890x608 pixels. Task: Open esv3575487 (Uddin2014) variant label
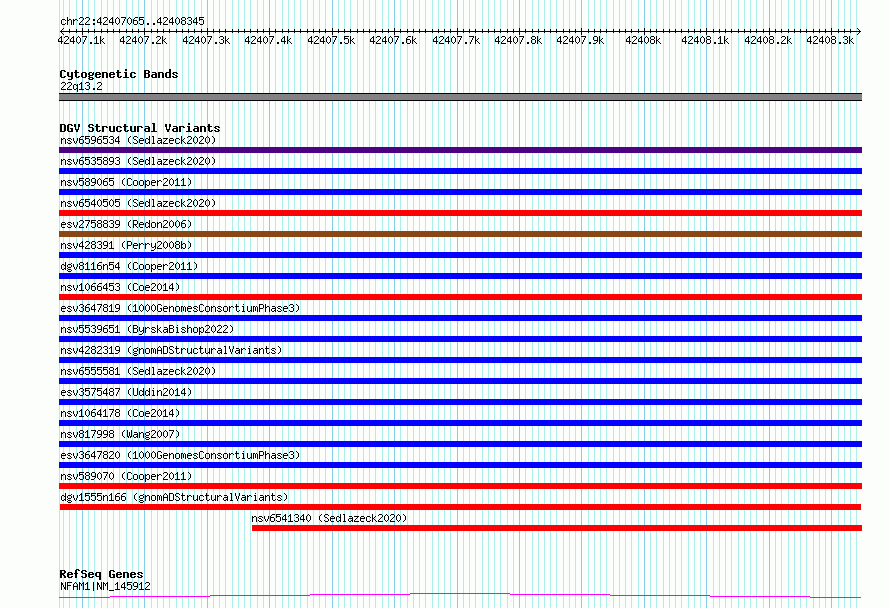coord(126,392)
